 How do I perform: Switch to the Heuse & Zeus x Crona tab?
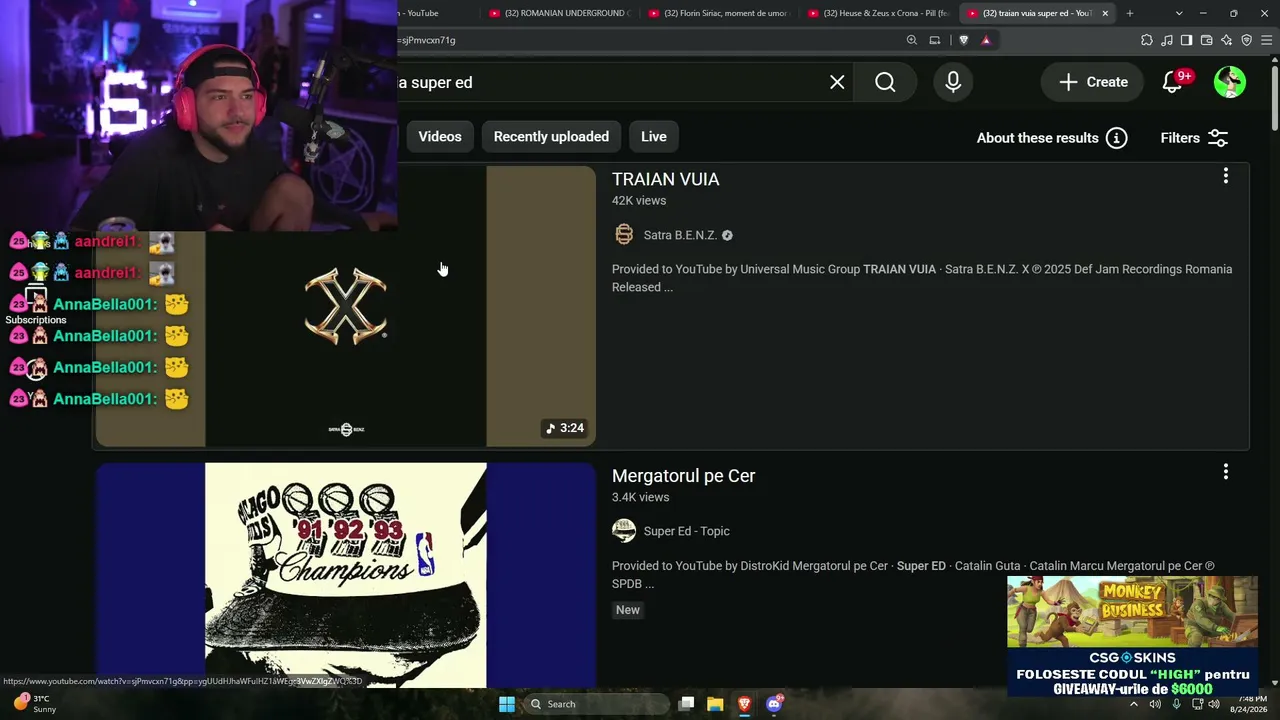tap(879, 13)
